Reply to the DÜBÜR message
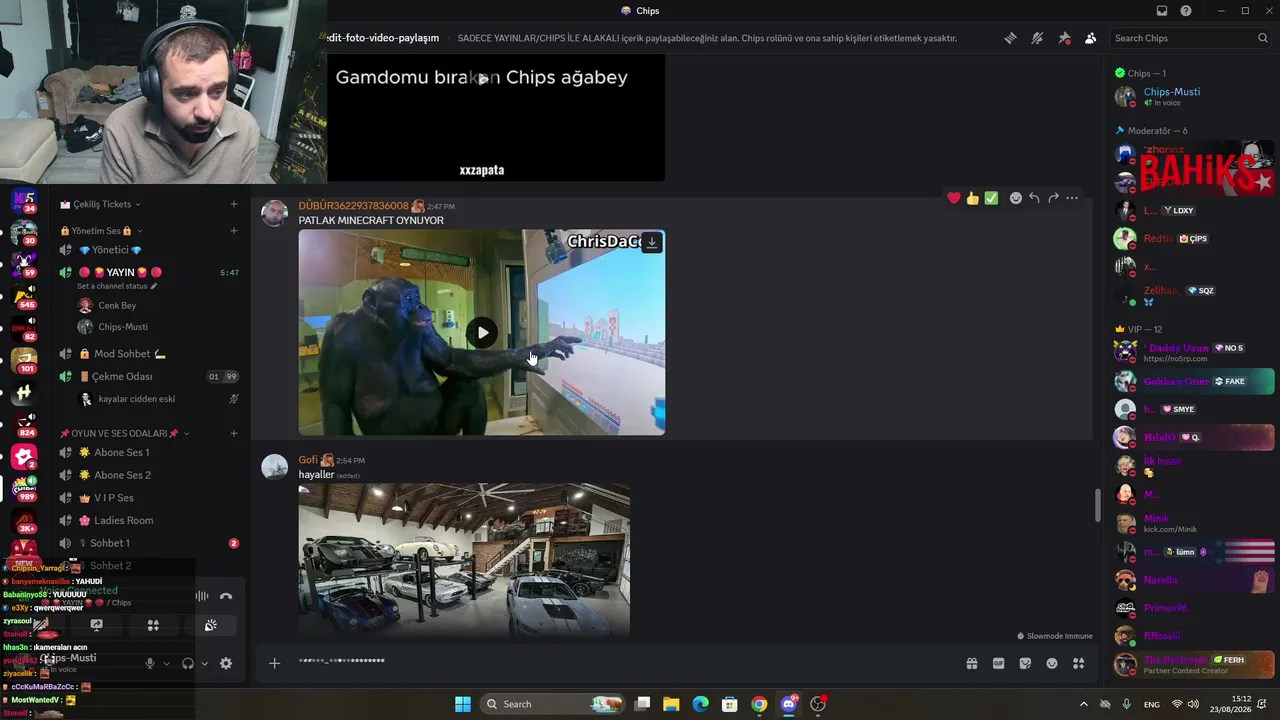This screenshot has height=720, width=1280. tap(1034, 198)
